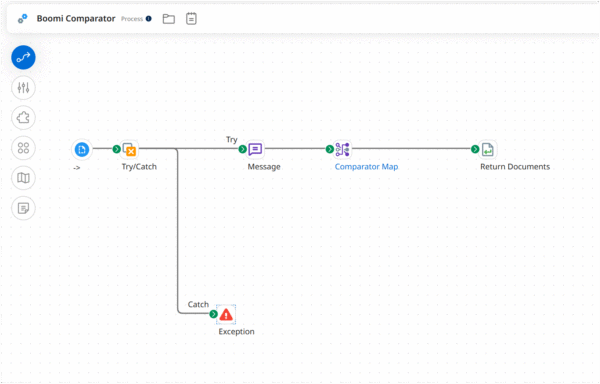Open the Comparator Map link label
600x384 pixels.
click(x=366, y=167)
